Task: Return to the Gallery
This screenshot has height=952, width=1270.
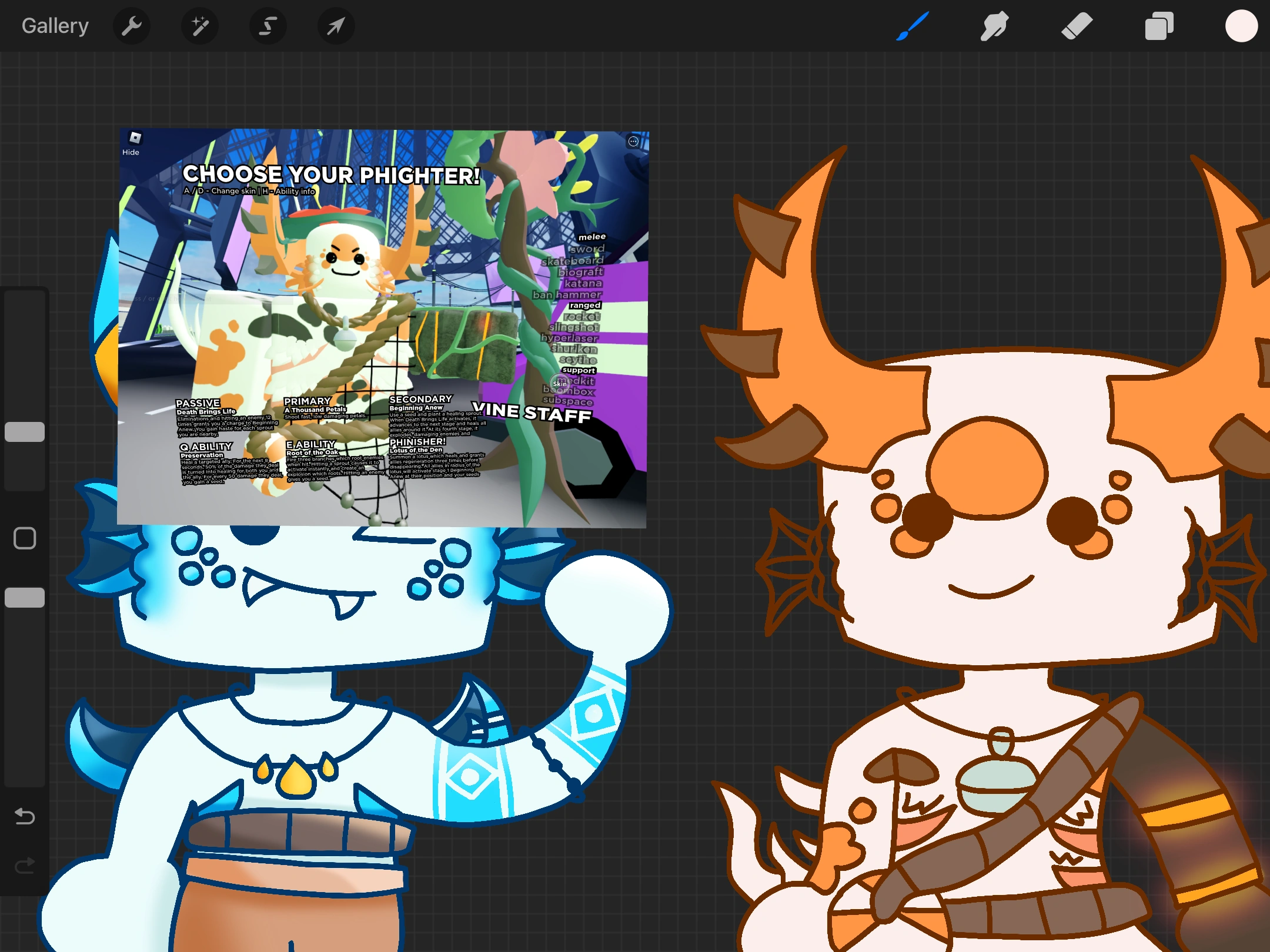Action: click(x=55, y=26)
